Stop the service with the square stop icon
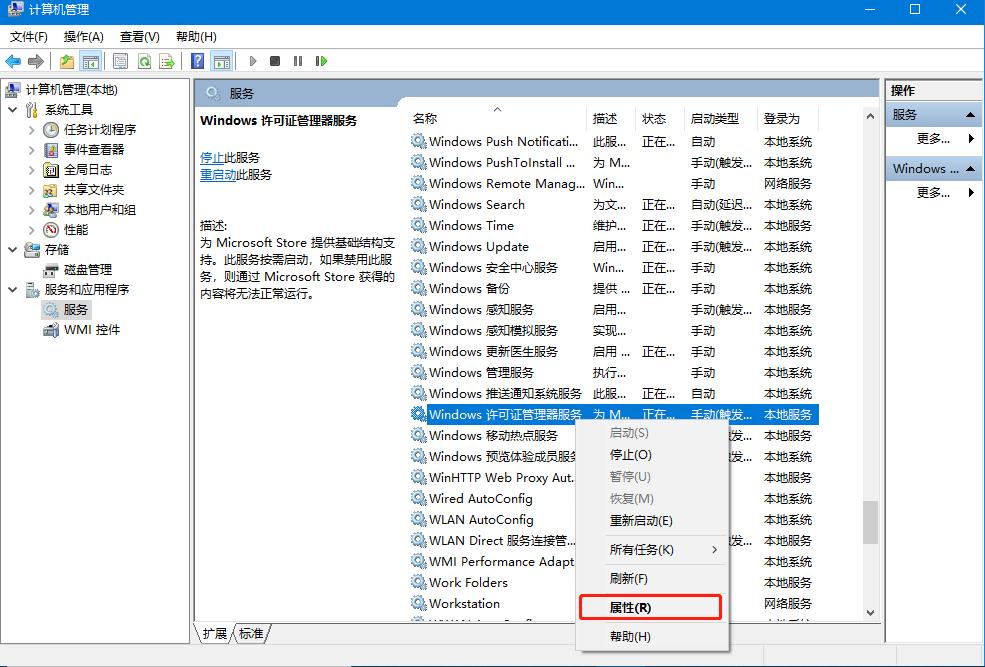The image size is (985, 667). 276,61
